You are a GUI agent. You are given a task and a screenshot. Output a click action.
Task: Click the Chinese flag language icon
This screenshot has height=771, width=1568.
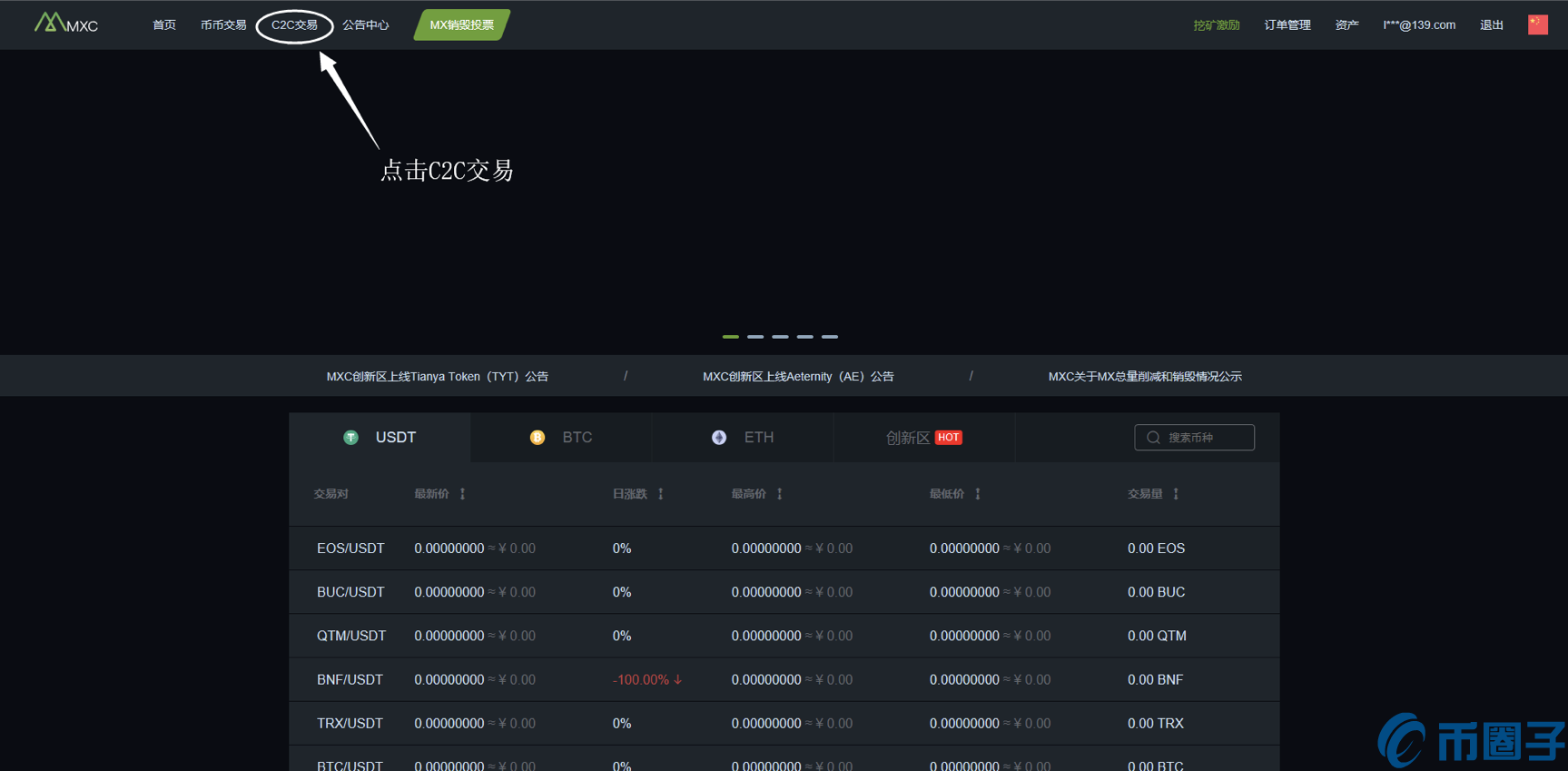pos(1537,25)
